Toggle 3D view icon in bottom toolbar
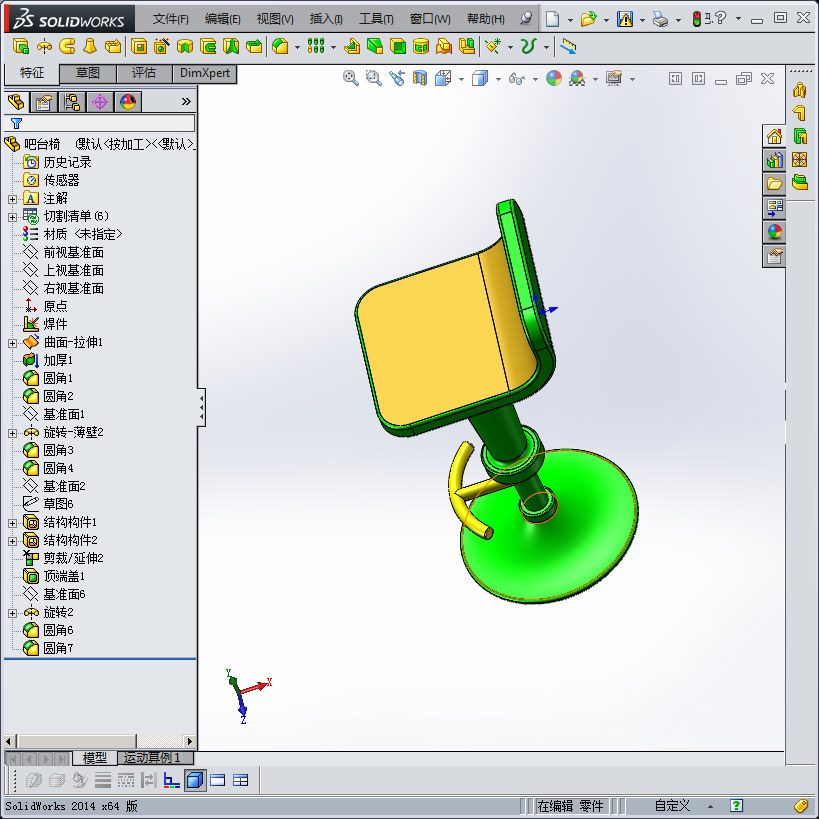819x819 pixels. point(195,780)
